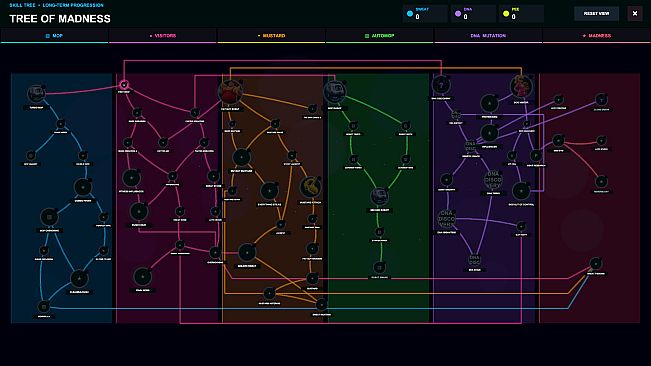Select the Madness node with red connectors on left
This screenshot has width=651, height=366.
(x=558, y=141)
